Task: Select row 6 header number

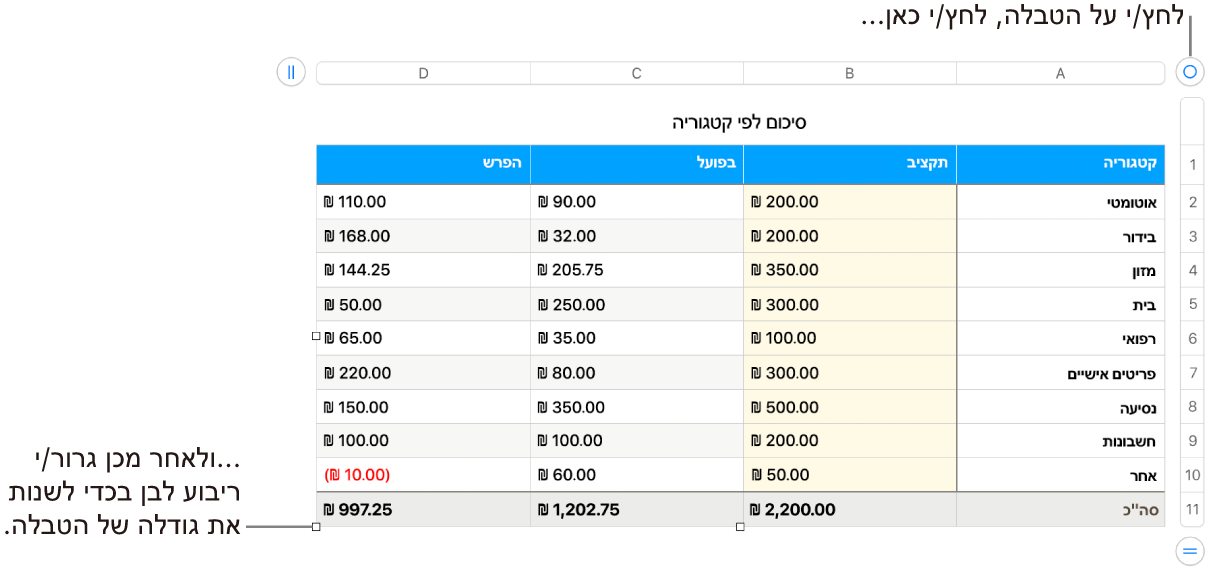Action: tap(1192, 339)
